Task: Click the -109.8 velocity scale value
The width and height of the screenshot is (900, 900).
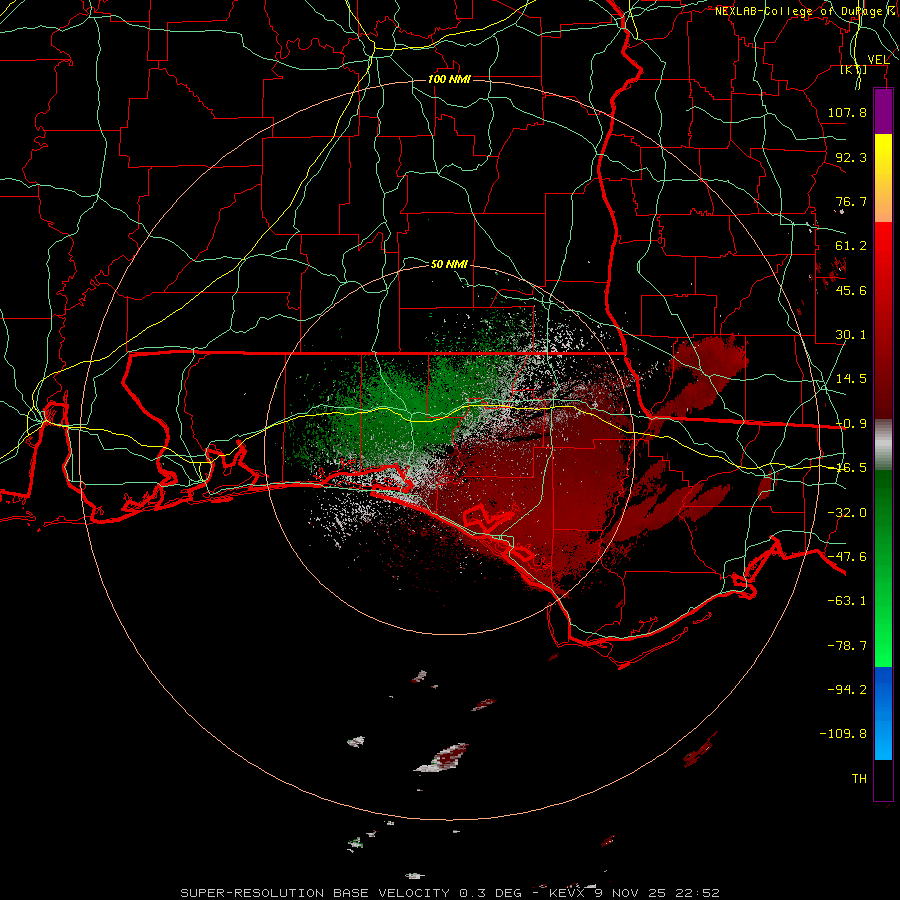Action: (843, 734)
